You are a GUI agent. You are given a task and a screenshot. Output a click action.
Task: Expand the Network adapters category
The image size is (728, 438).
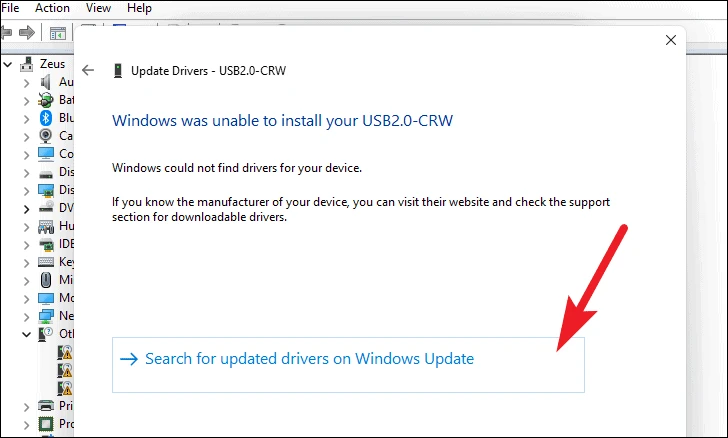[26, 316]
